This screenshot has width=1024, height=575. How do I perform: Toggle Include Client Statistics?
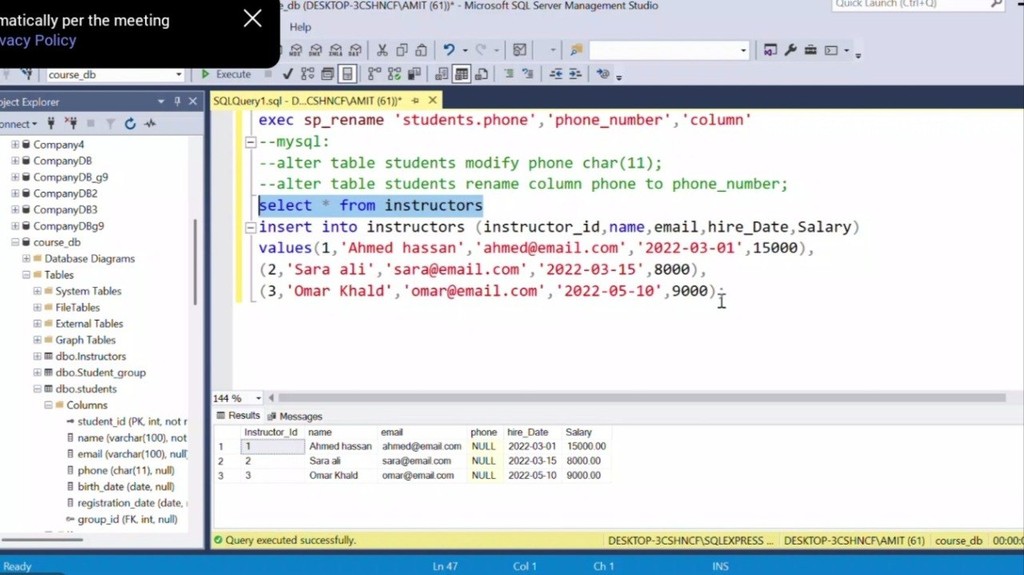coord(414,74)
